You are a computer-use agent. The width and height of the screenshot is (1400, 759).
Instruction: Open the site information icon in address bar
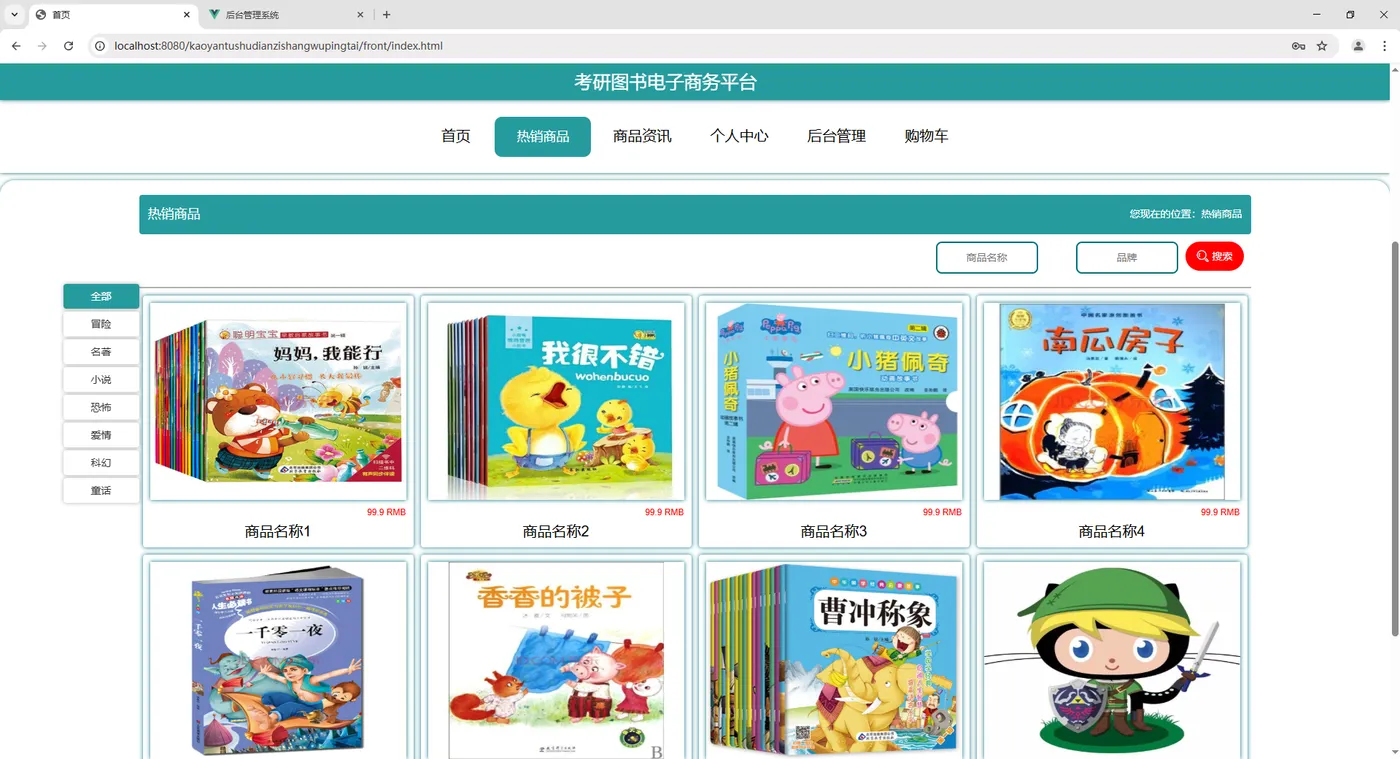pyautogui.click(x=100, y=46)
